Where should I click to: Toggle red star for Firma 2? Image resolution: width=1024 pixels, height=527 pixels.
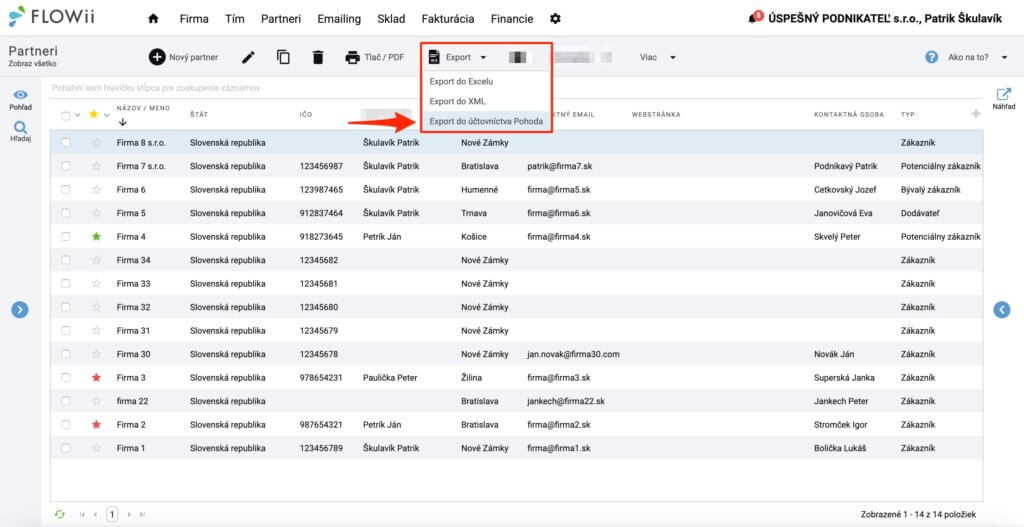[x=97, y=424]
